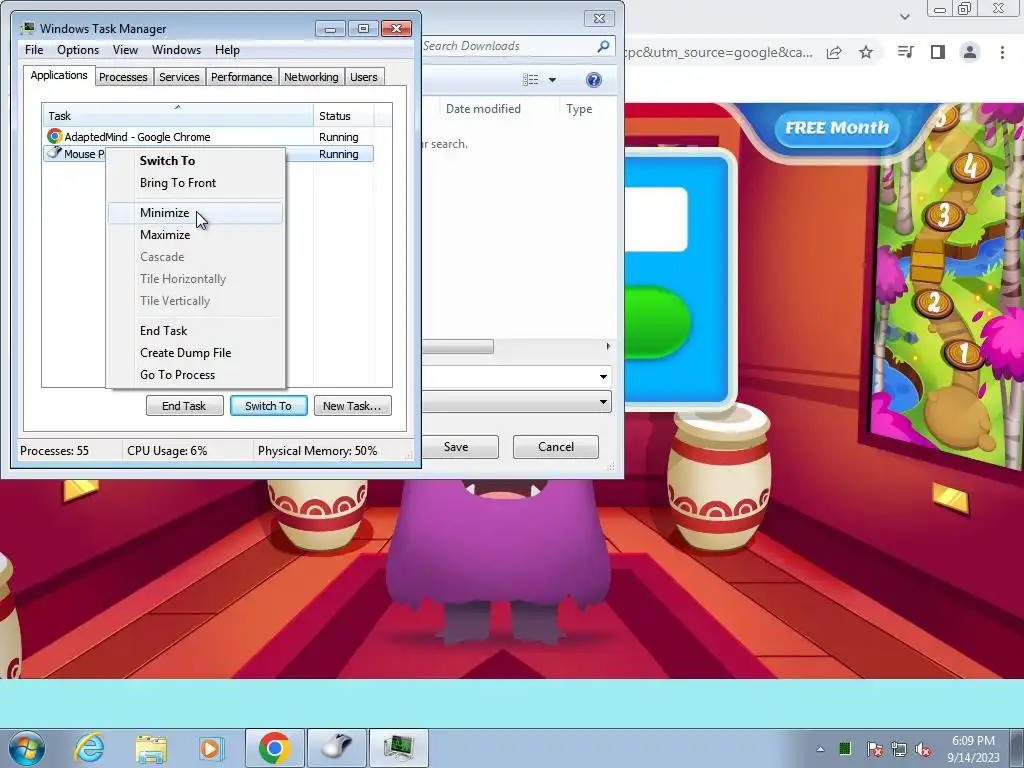1024x768 pixels.
Task: Switch to the Processes tab
Action: (123, 77)
